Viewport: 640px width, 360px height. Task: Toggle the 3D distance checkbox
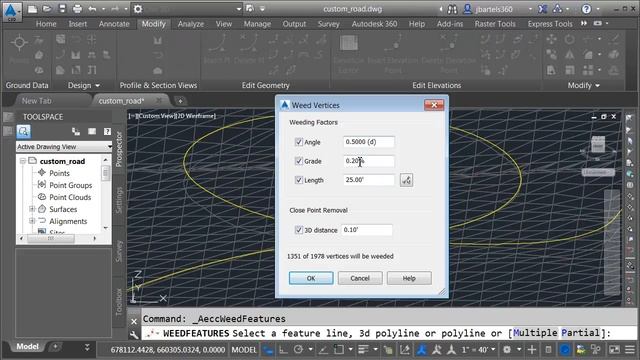click(x=298, y=230)
